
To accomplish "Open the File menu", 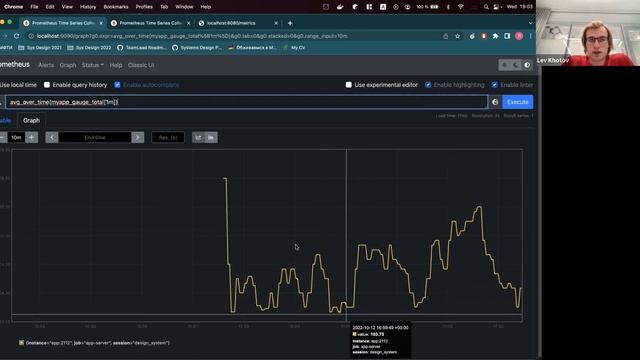I will coord(34,7).
